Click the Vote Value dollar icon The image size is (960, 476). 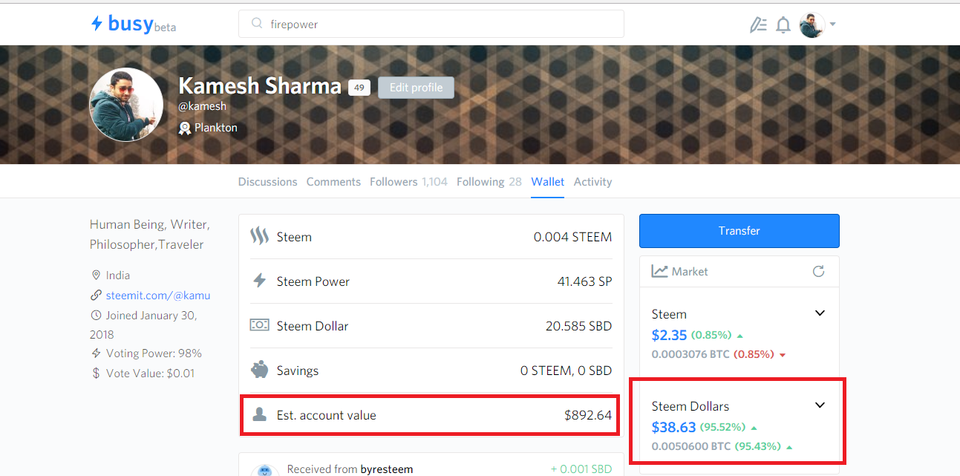click(x=96, y=373)
